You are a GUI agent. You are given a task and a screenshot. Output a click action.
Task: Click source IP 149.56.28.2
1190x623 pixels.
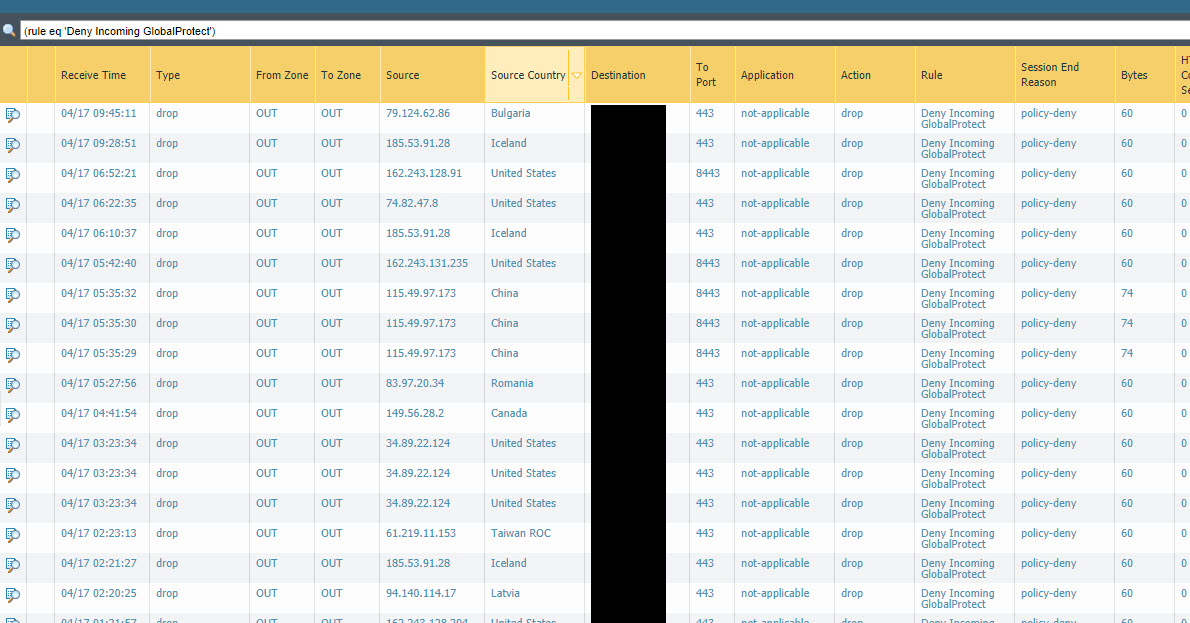[x=414, y=414]
